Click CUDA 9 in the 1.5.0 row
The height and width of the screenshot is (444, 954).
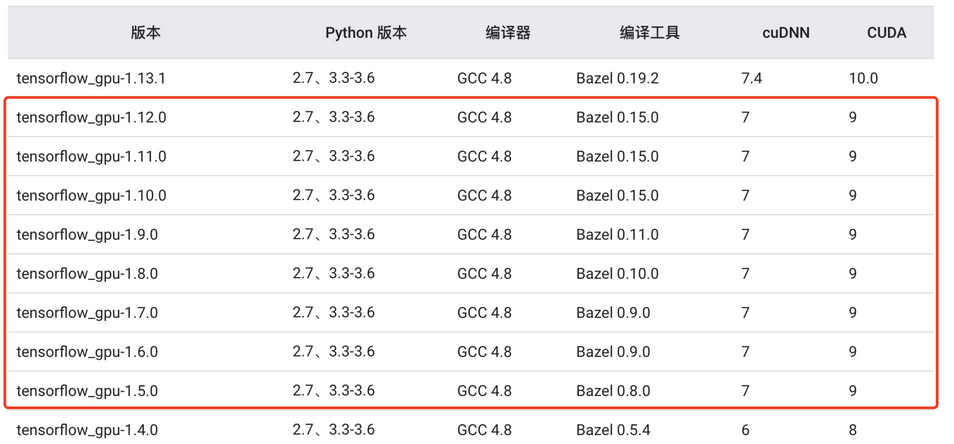point(853,390)
